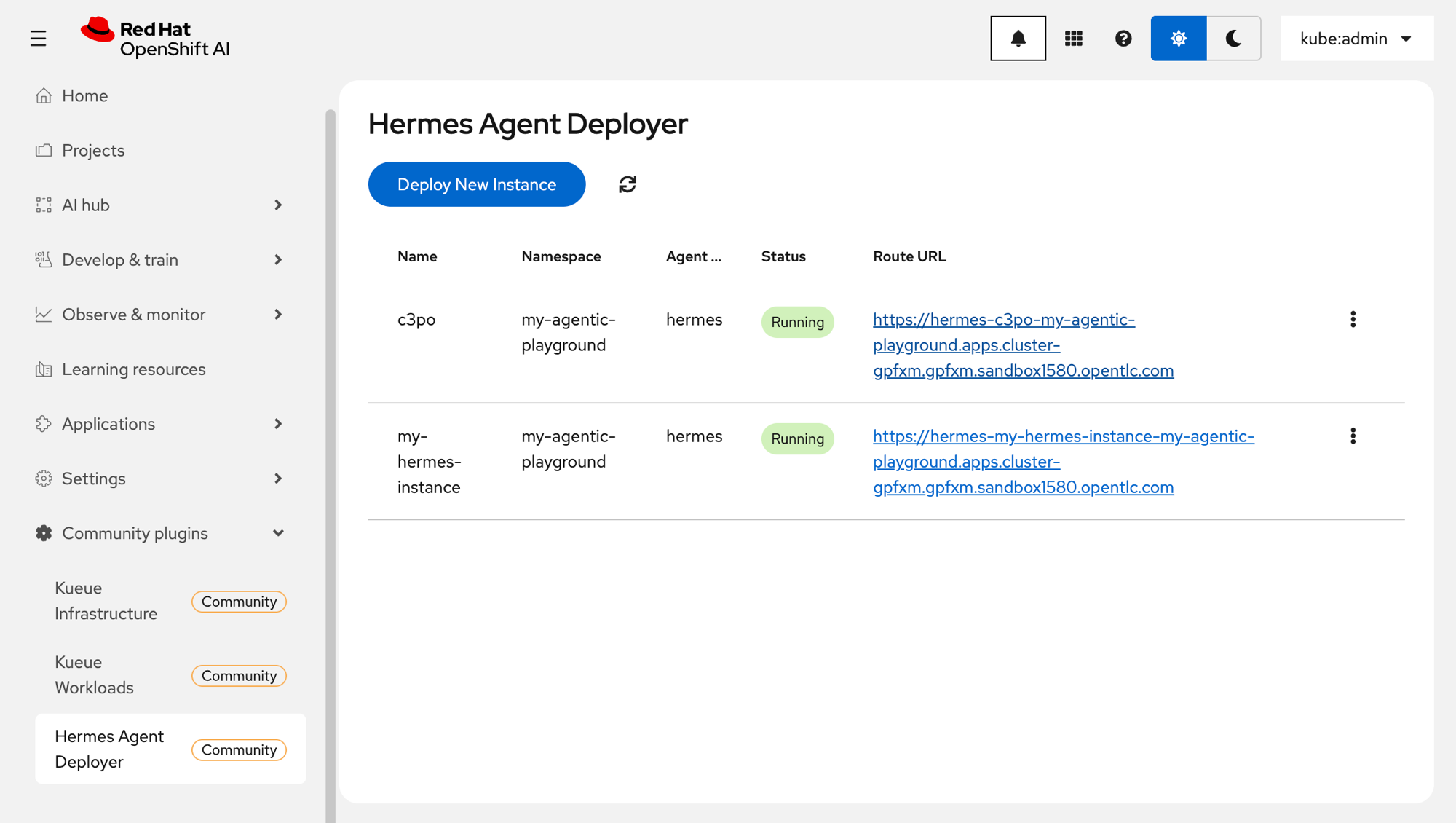This screenshot has width=1456, height=823.
Task: Click the Develop & train icon
Action: [44, 260]
